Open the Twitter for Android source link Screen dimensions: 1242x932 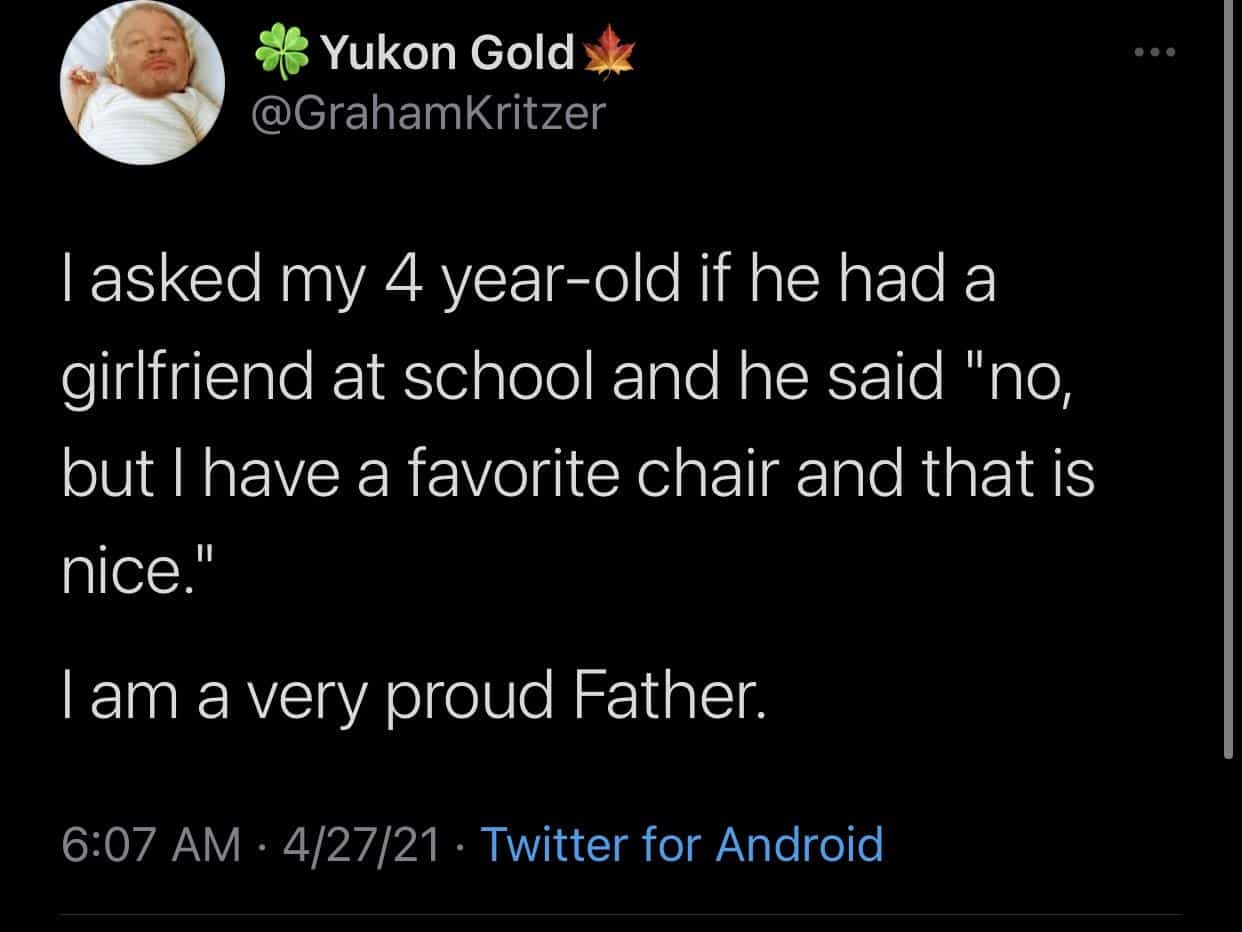click(682, 845)
